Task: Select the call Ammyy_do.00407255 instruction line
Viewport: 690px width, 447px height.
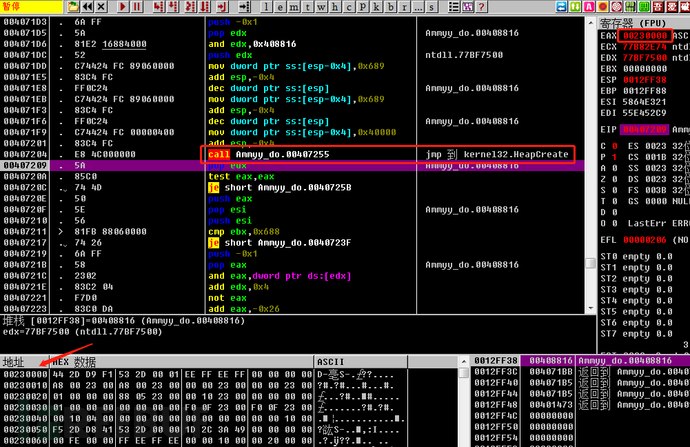Action: tap(270, 155)
